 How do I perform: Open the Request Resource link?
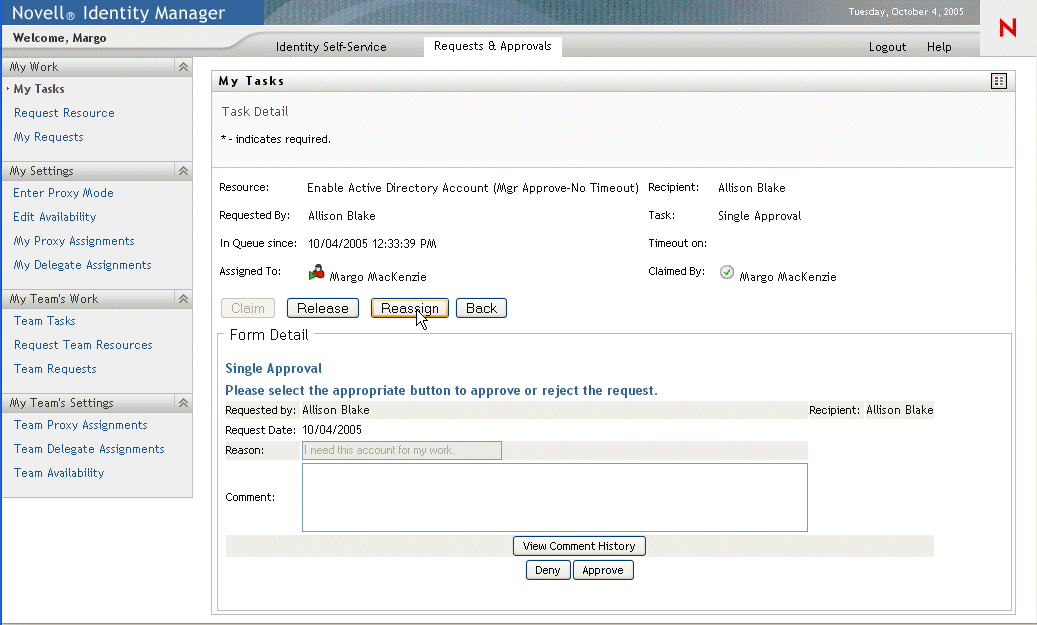[64, 113]
